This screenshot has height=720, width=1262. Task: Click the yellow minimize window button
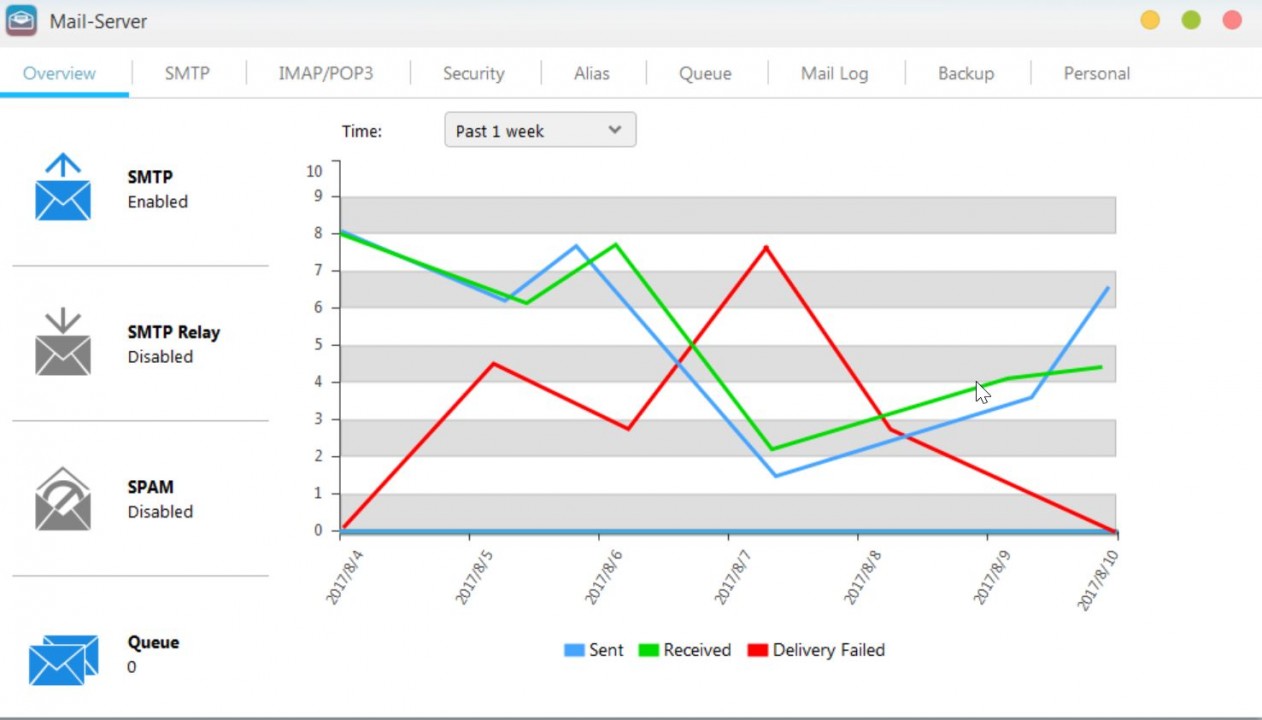1150,20
